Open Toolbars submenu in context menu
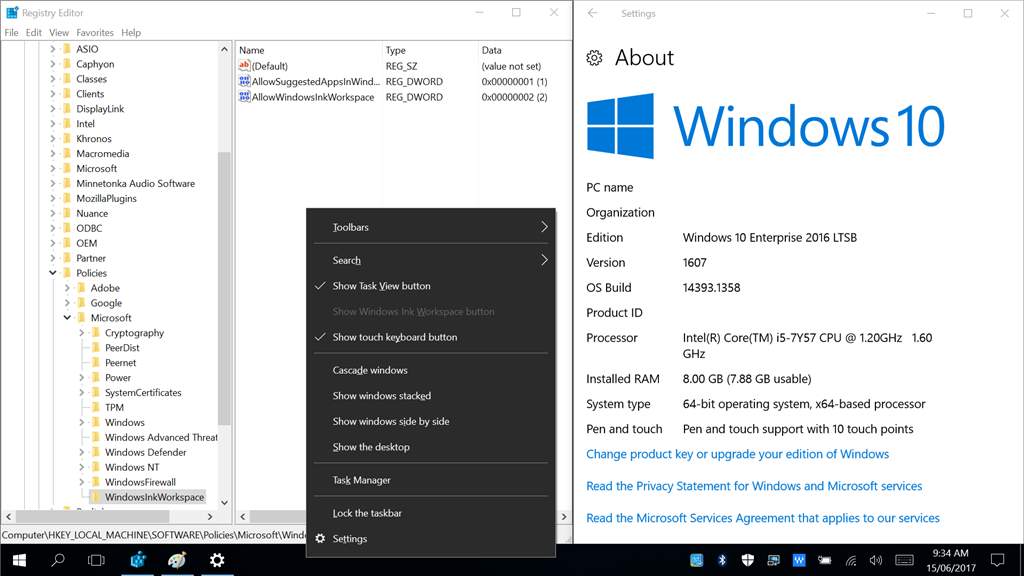1024x576 pixels. (431, 227)
